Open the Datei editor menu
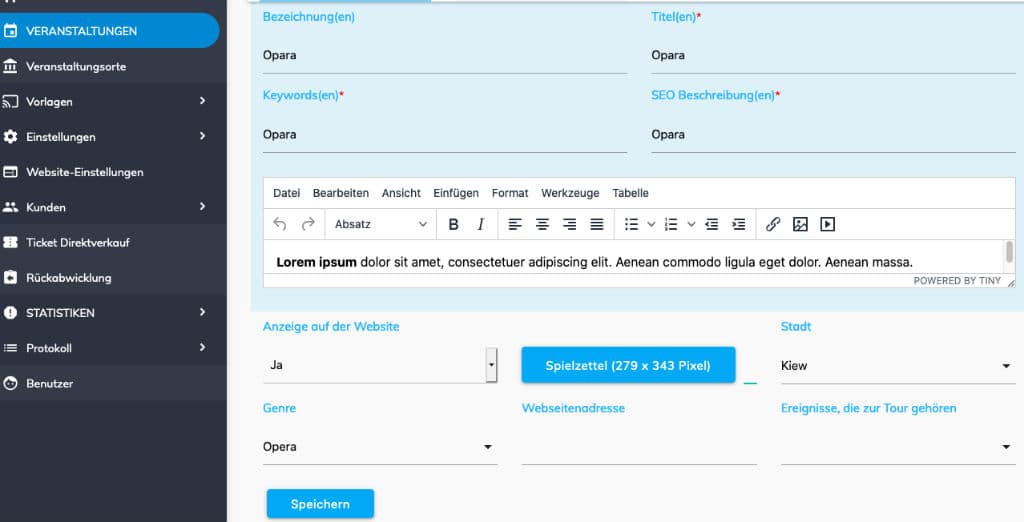The width and height of the screenshot is (1024, 522). click(287, 193)
